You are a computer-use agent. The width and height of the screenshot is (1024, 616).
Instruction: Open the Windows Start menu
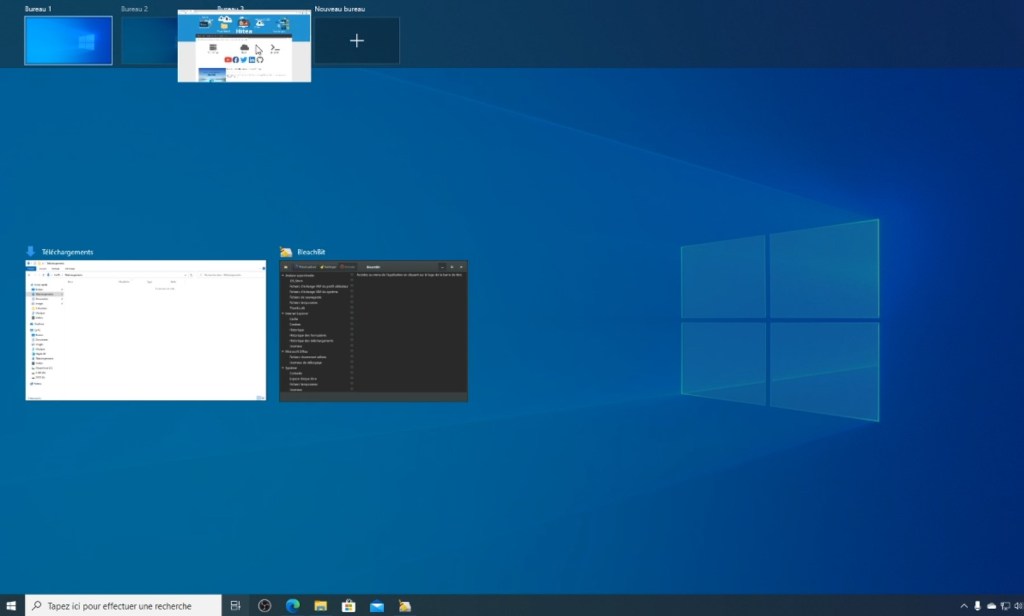[11, 605]
